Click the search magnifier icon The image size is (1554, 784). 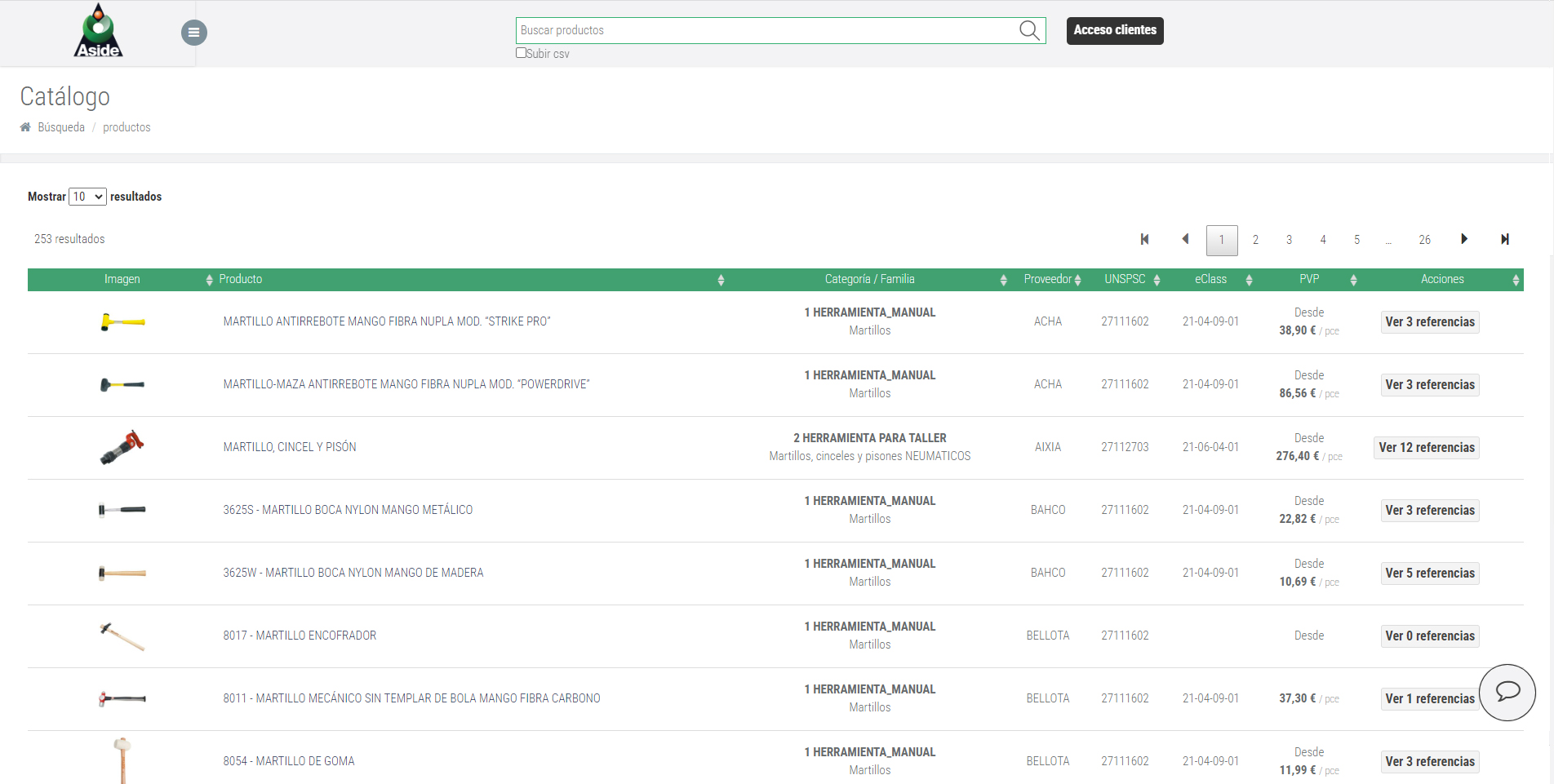[x=1029, y=31]
